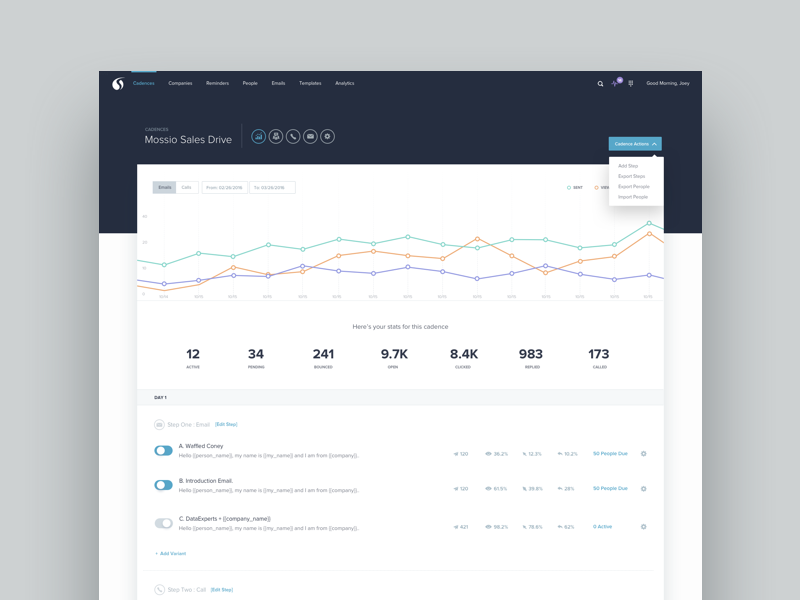Open the email icon in the cadence header
The image size is (800, 600).
coord(309,137)
